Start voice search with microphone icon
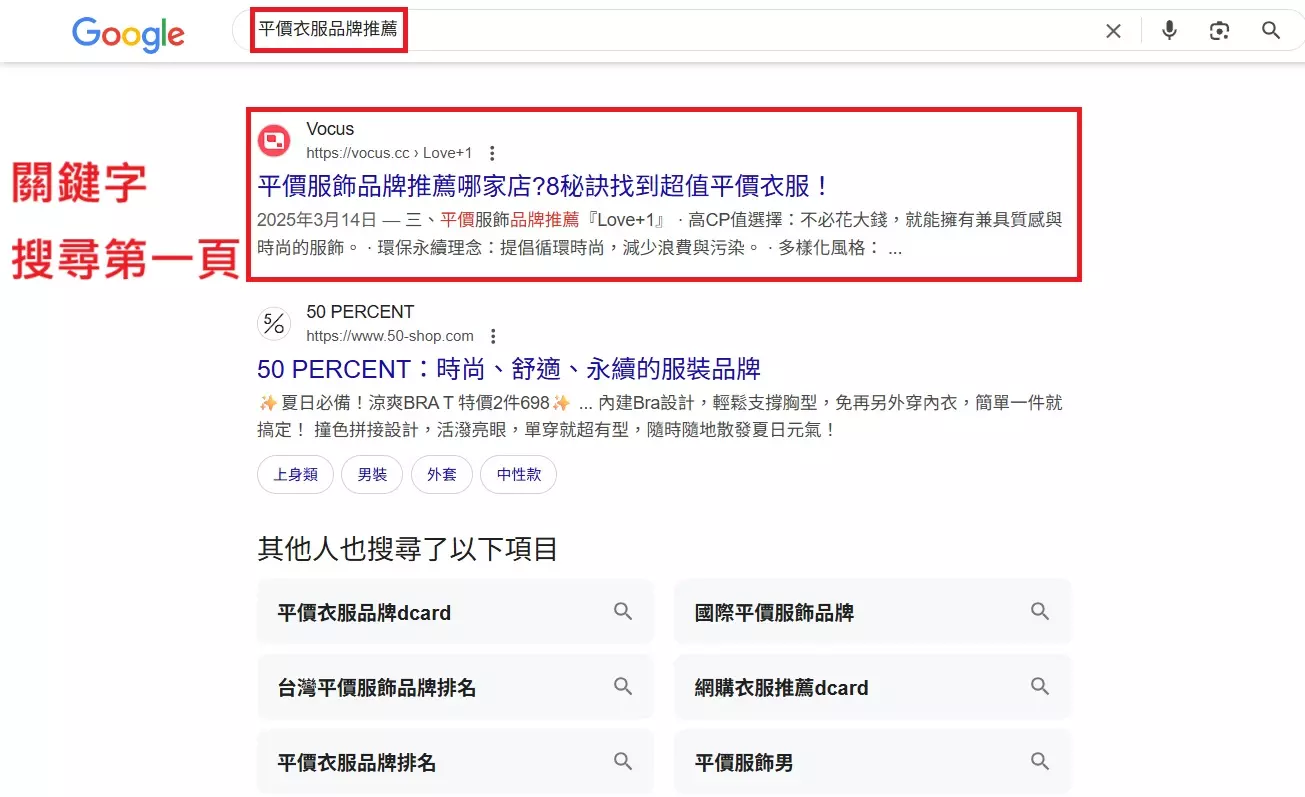The width and height of the screenshot is (1305, 797). [x=1168, y=31]
